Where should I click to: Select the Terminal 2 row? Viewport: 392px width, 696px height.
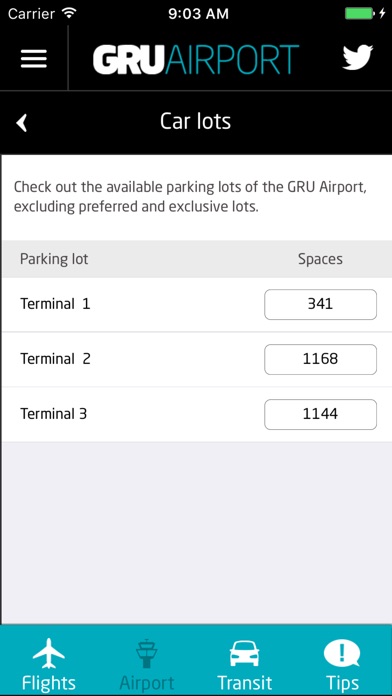197,359
